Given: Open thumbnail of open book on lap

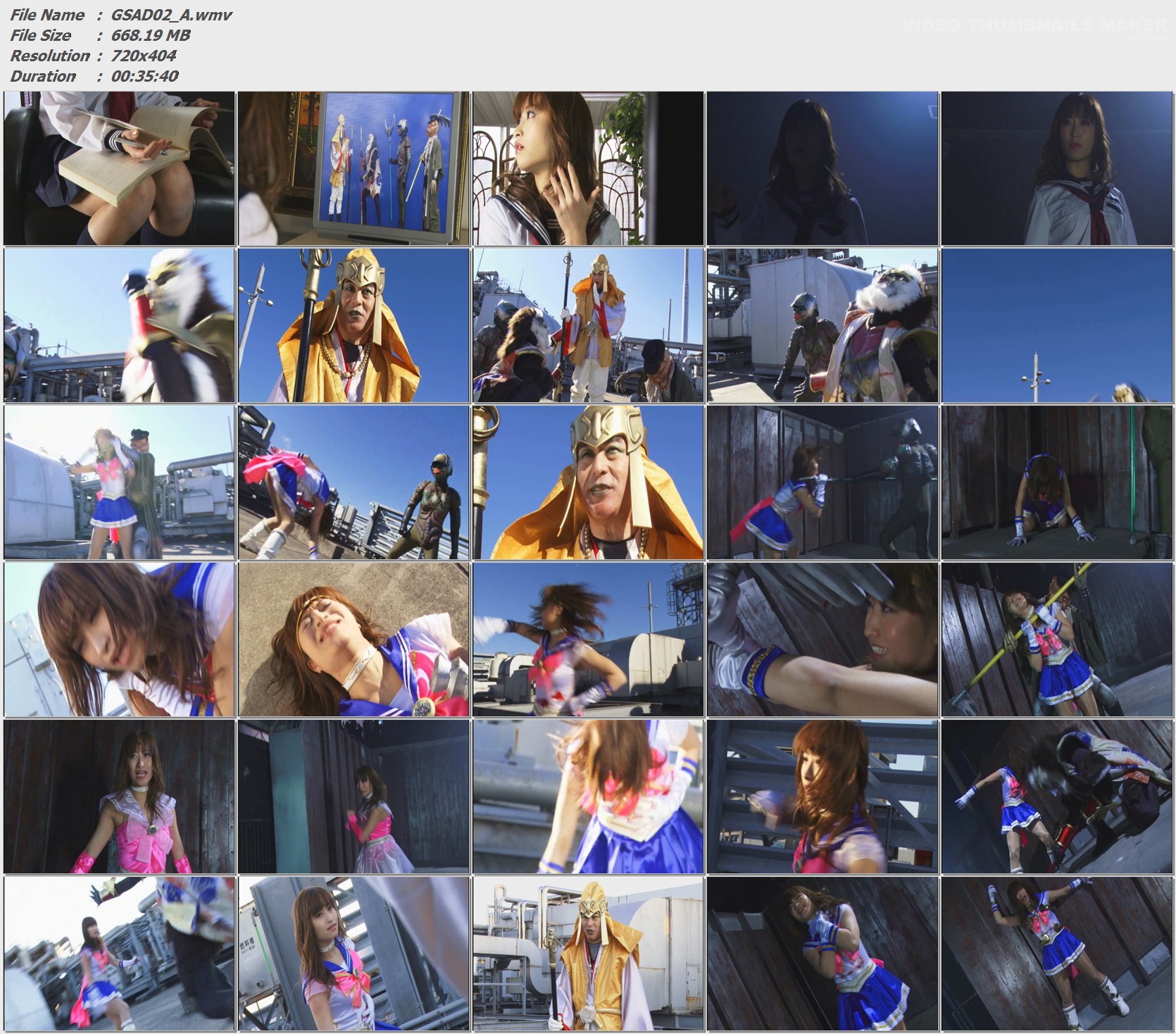Looking at the screenshot, I should (x=119, y=168).
